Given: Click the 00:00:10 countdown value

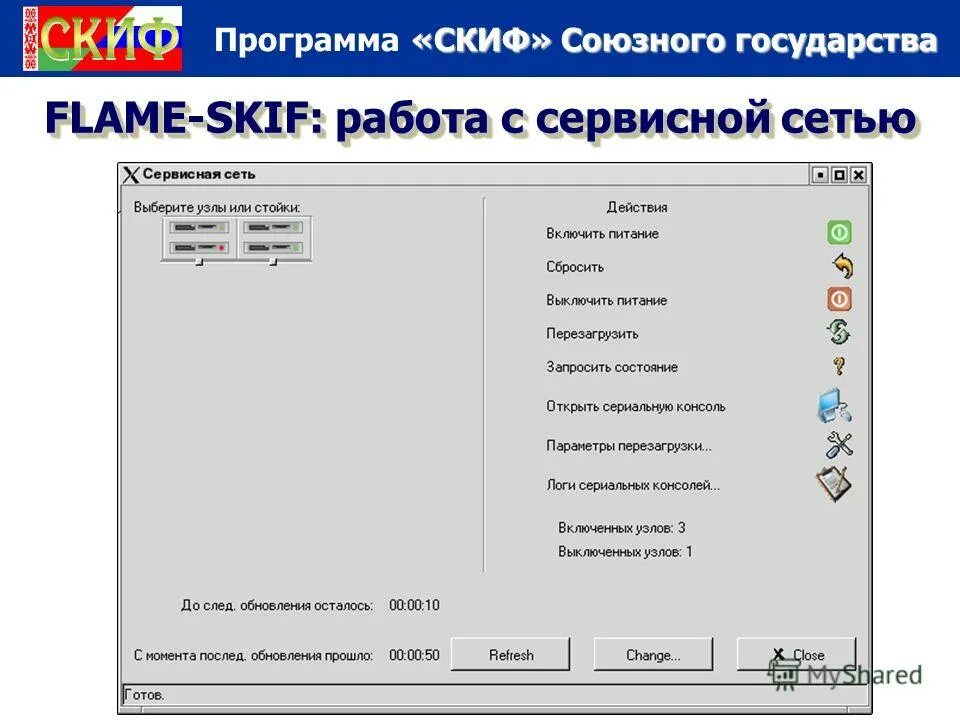Looking at the screenshot, I should (414, 605).
